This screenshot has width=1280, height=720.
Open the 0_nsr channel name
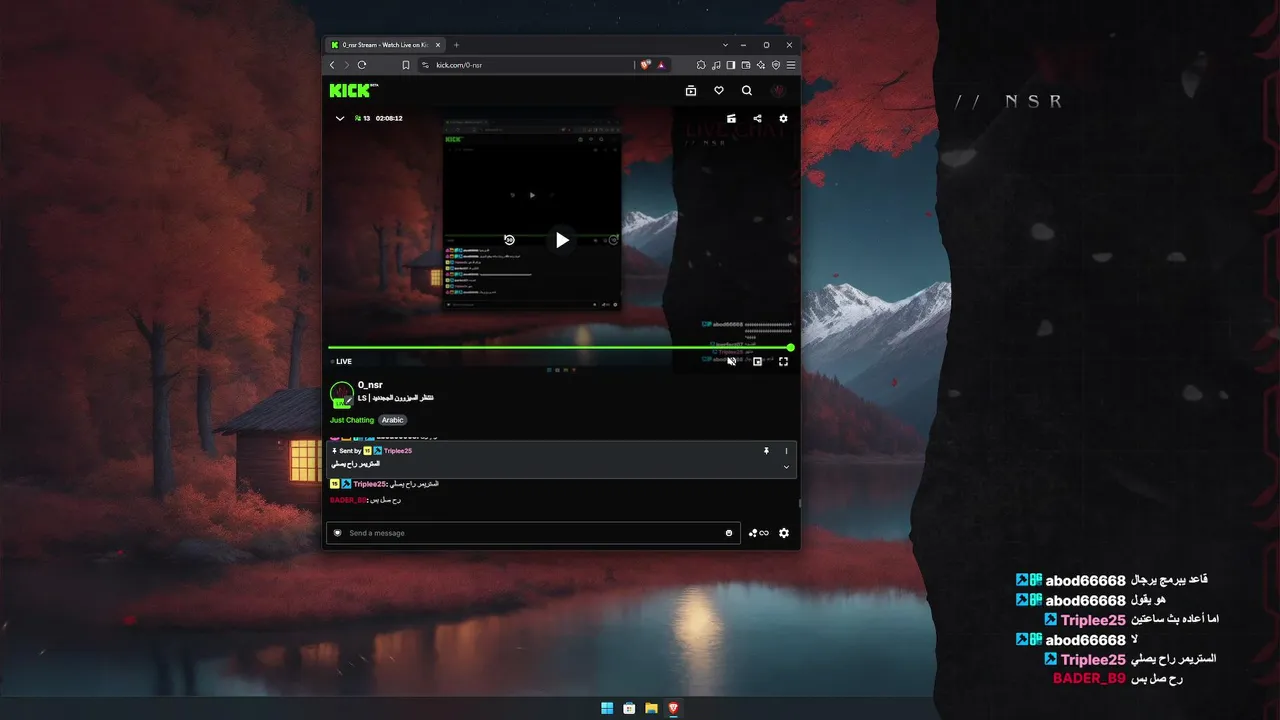point(370,385)
